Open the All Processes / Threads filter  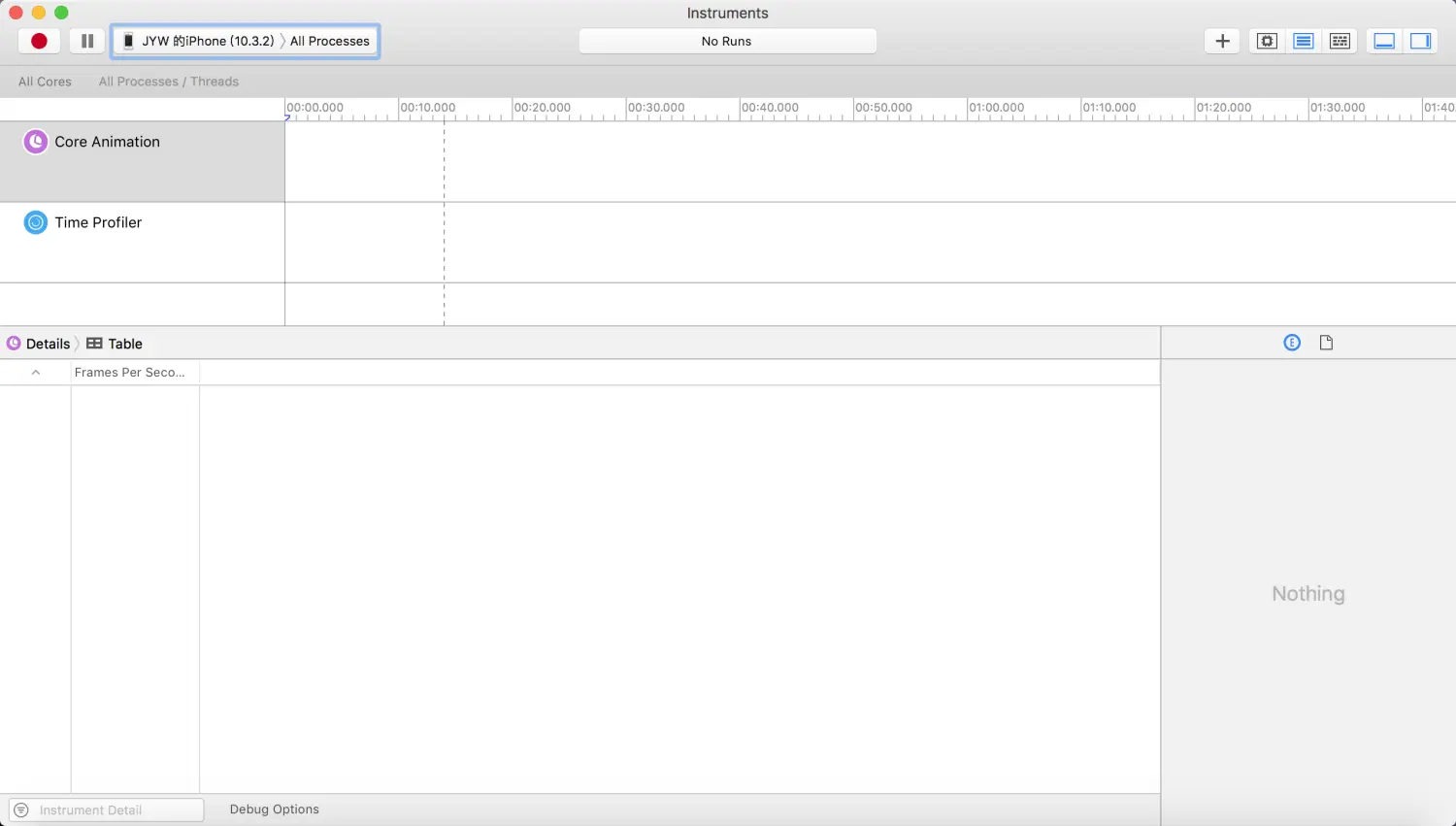click(x=169, y=82)
